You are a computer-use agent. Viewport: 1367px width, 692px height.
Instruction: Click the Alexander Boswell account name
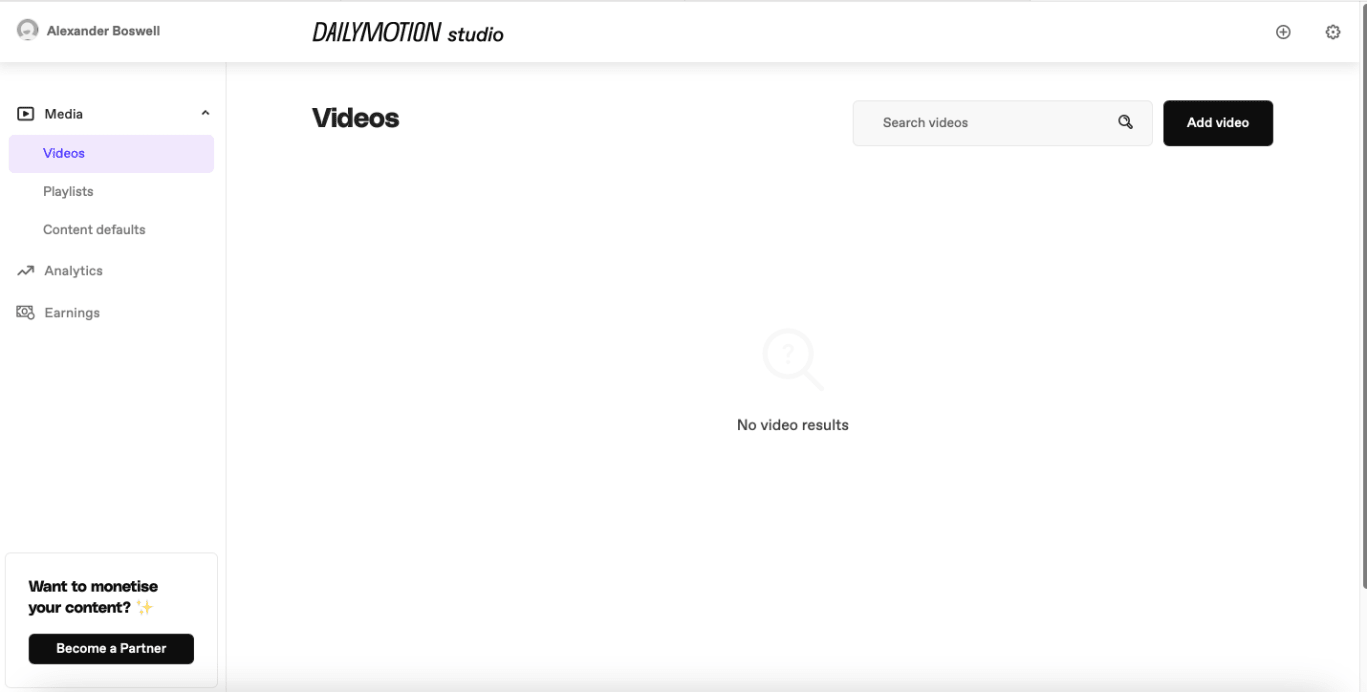[x=103, y=31]
